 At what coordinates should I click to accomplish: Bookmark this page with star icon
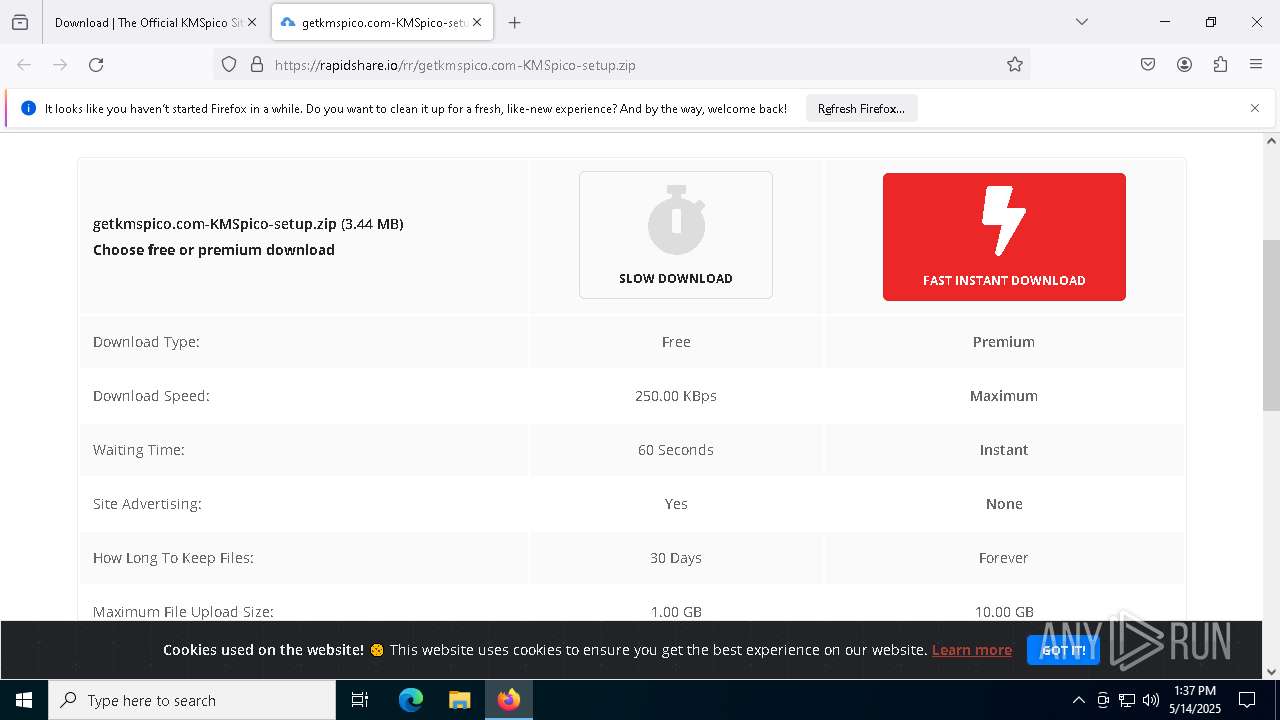[1015, 65]
